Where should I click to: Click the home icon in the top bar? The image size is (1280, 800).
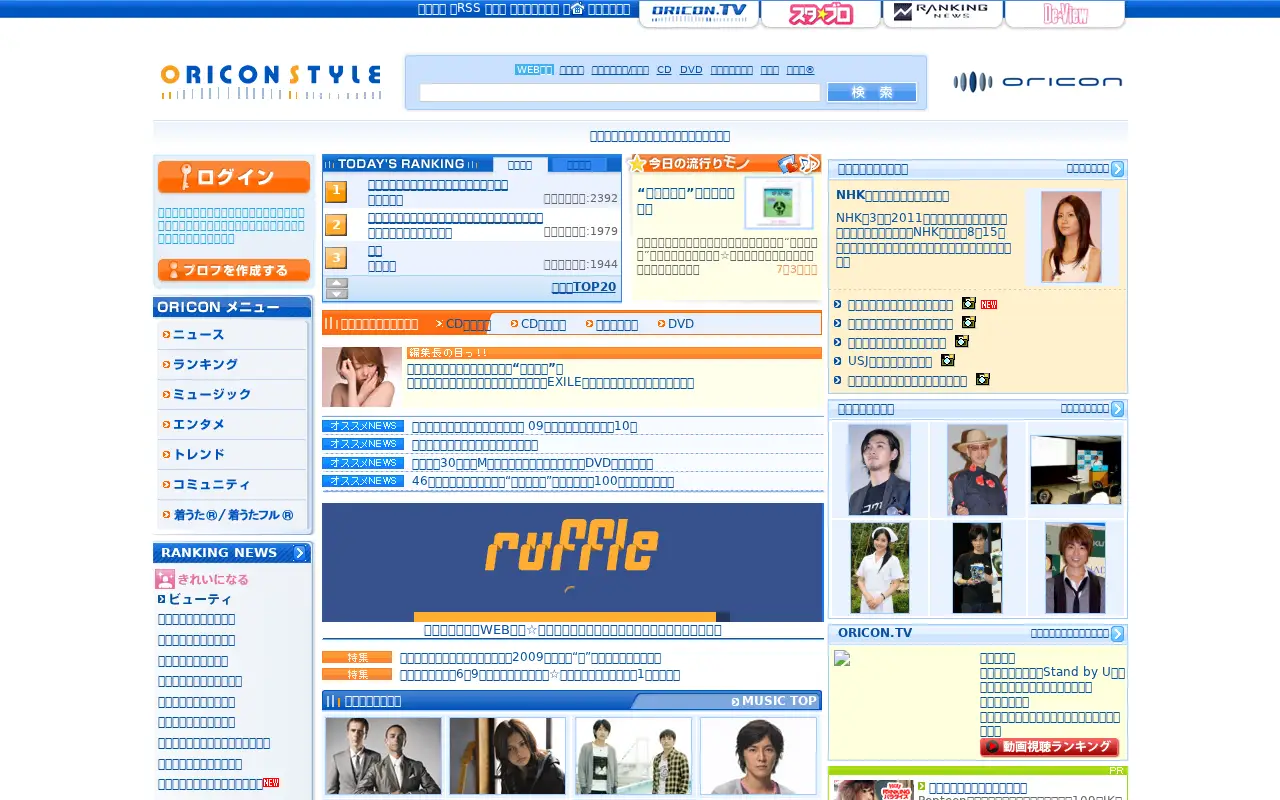pos(577,8)
